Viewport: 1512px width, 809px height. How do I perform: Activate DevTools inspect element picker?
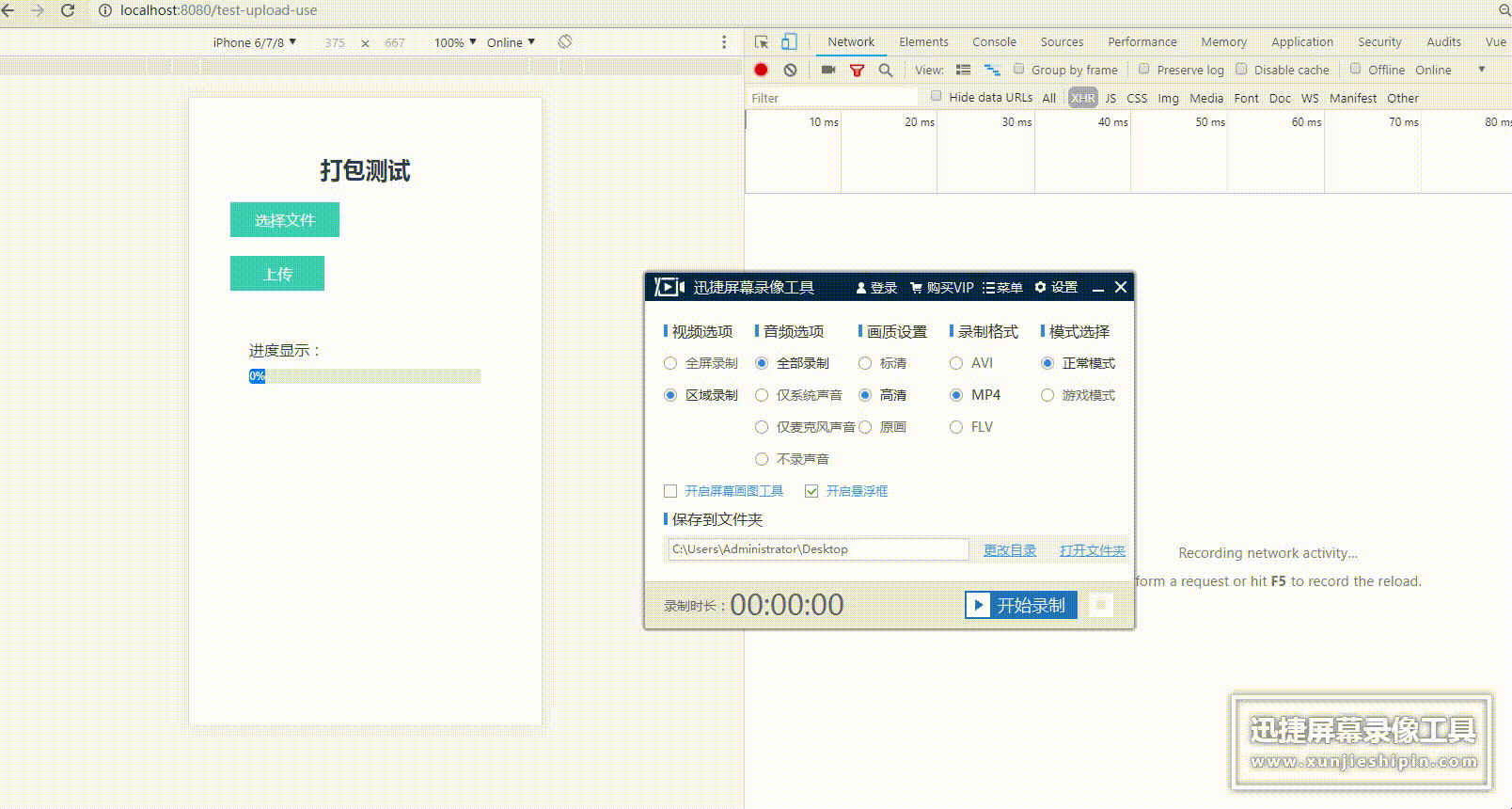pyautogui.click(x=762, y=42)
